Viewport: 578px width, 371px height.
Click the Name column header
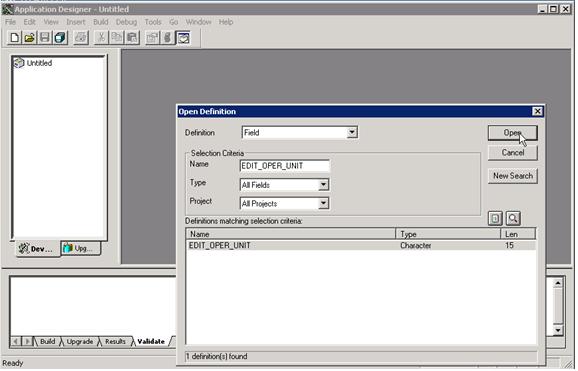[x=291, y=234]
